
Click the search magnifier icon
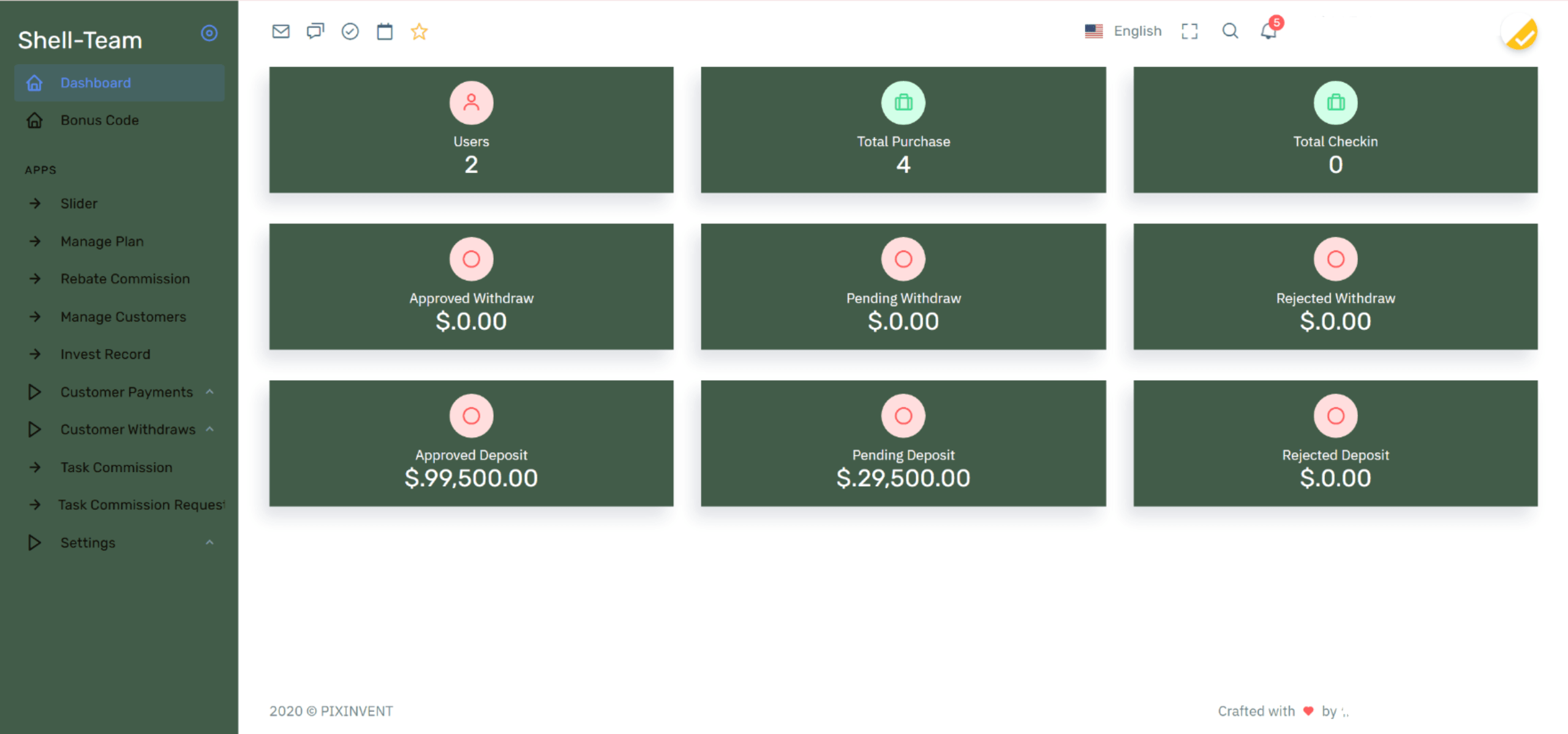click(x=1230, y=31)
